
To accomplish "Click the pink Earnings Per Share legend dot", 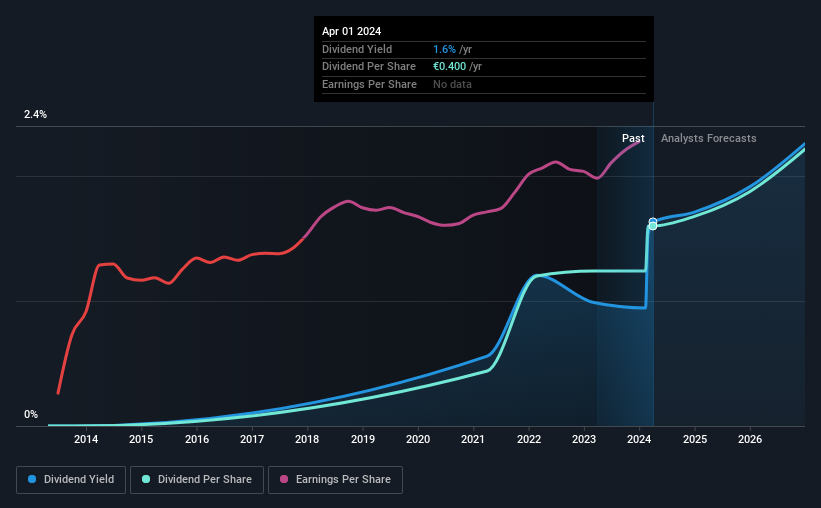I will [284, 479].
